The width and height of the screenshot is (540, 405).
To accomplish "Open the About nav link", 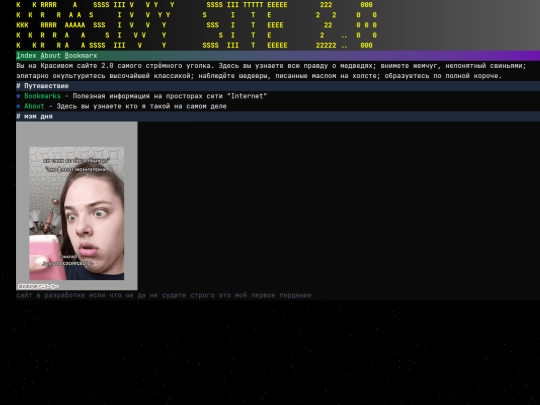I will click(x=51, y=56).
